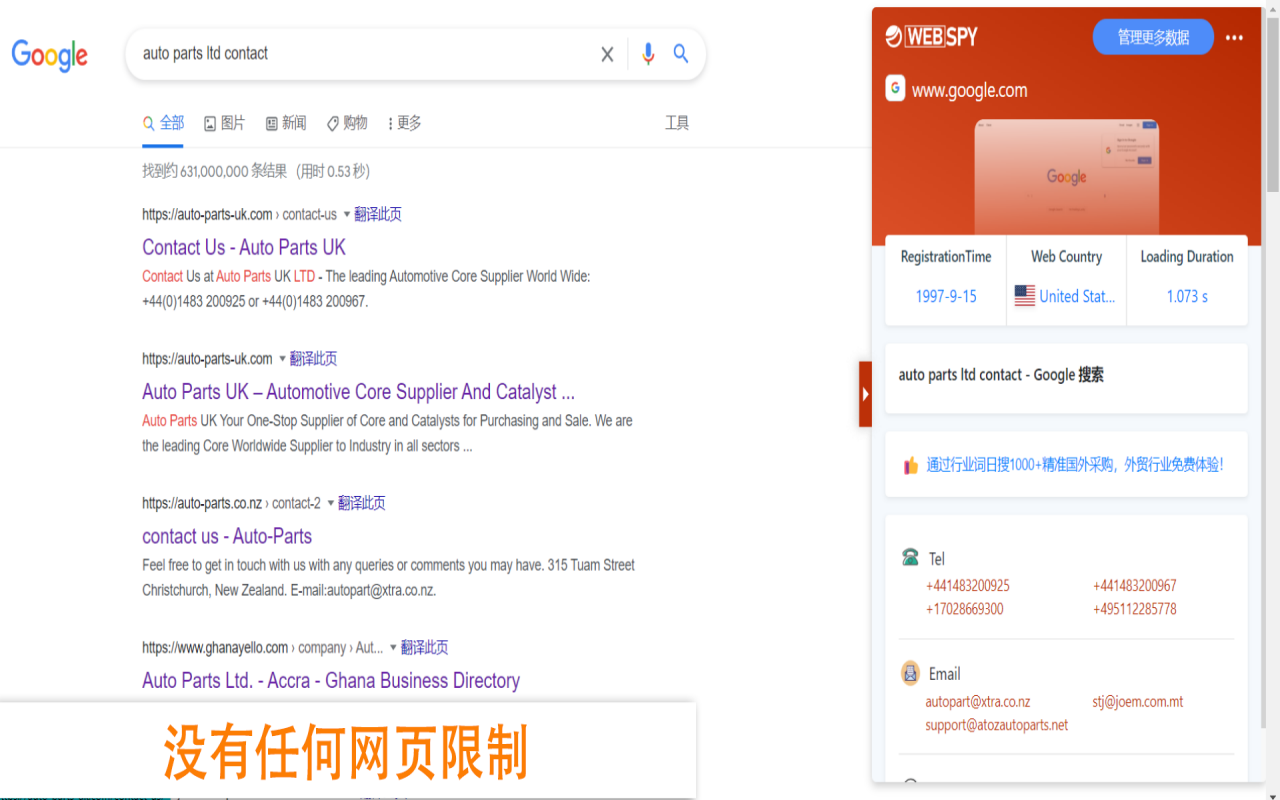Click 翻译此页 for second auto-parts-uk.com result
This screenshot has height=800, width=1280.
click(x=314, y=358)
